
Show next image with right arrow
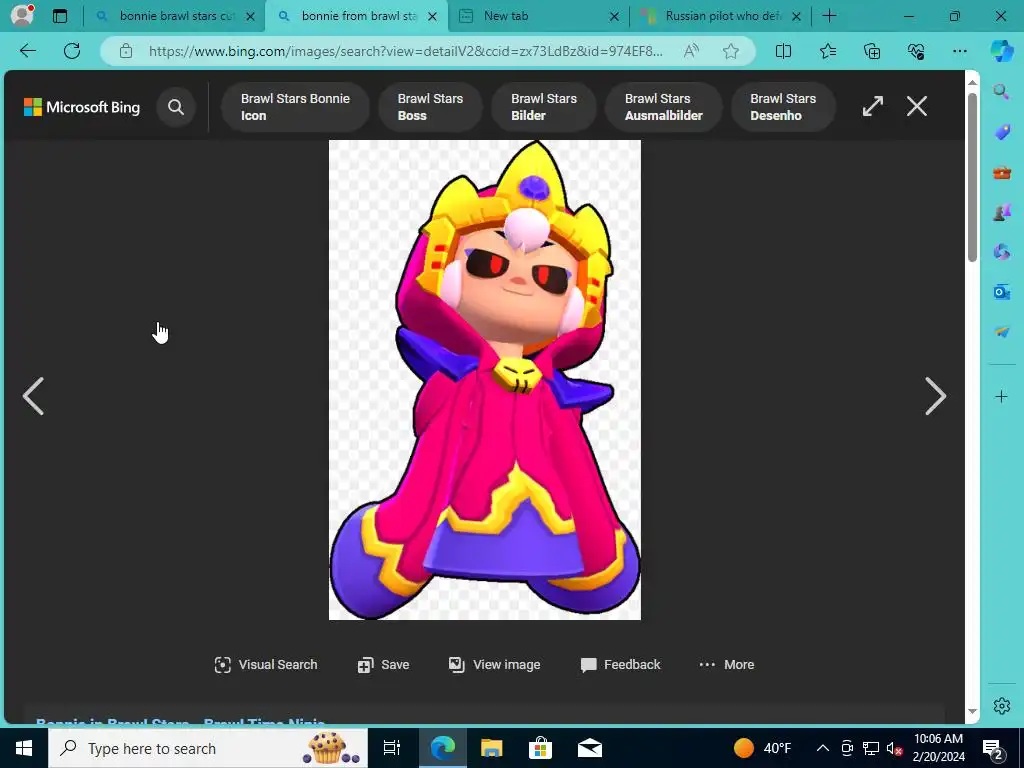click(935, 396)
